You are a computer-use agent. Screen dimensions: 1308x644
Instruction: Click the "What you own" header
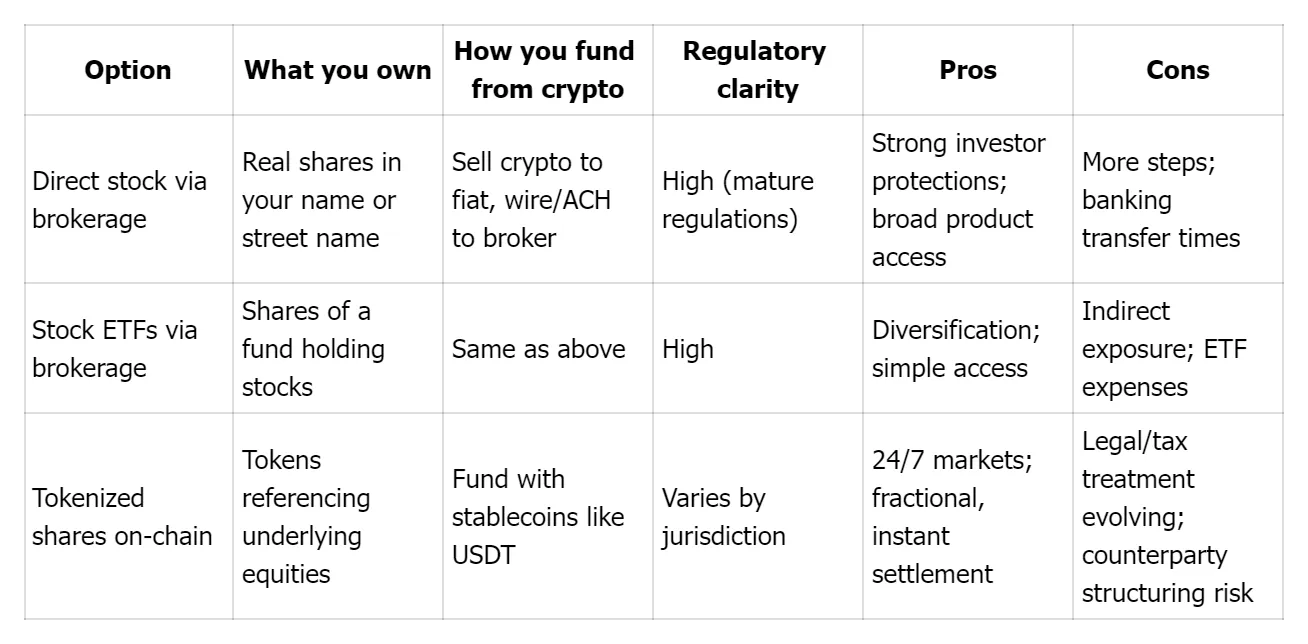coord(338,70)
